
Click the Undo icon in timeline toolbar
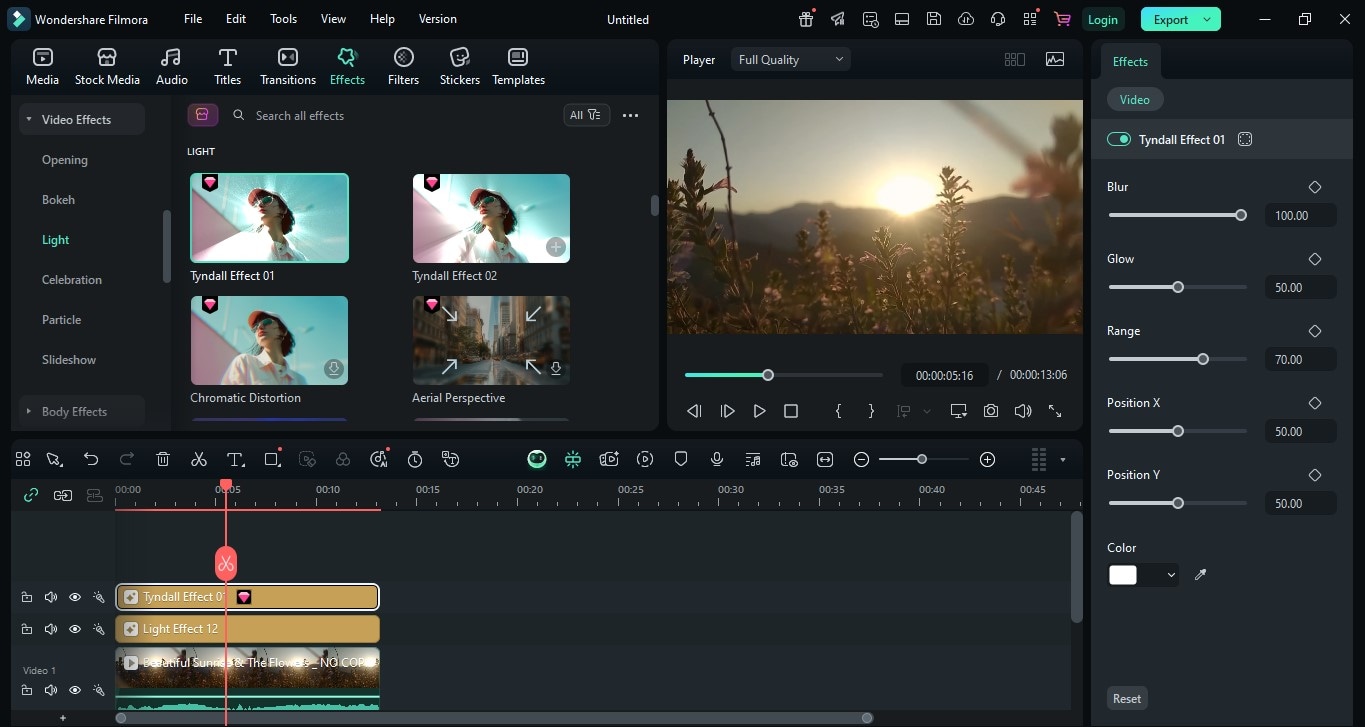(x=91, y=459)
